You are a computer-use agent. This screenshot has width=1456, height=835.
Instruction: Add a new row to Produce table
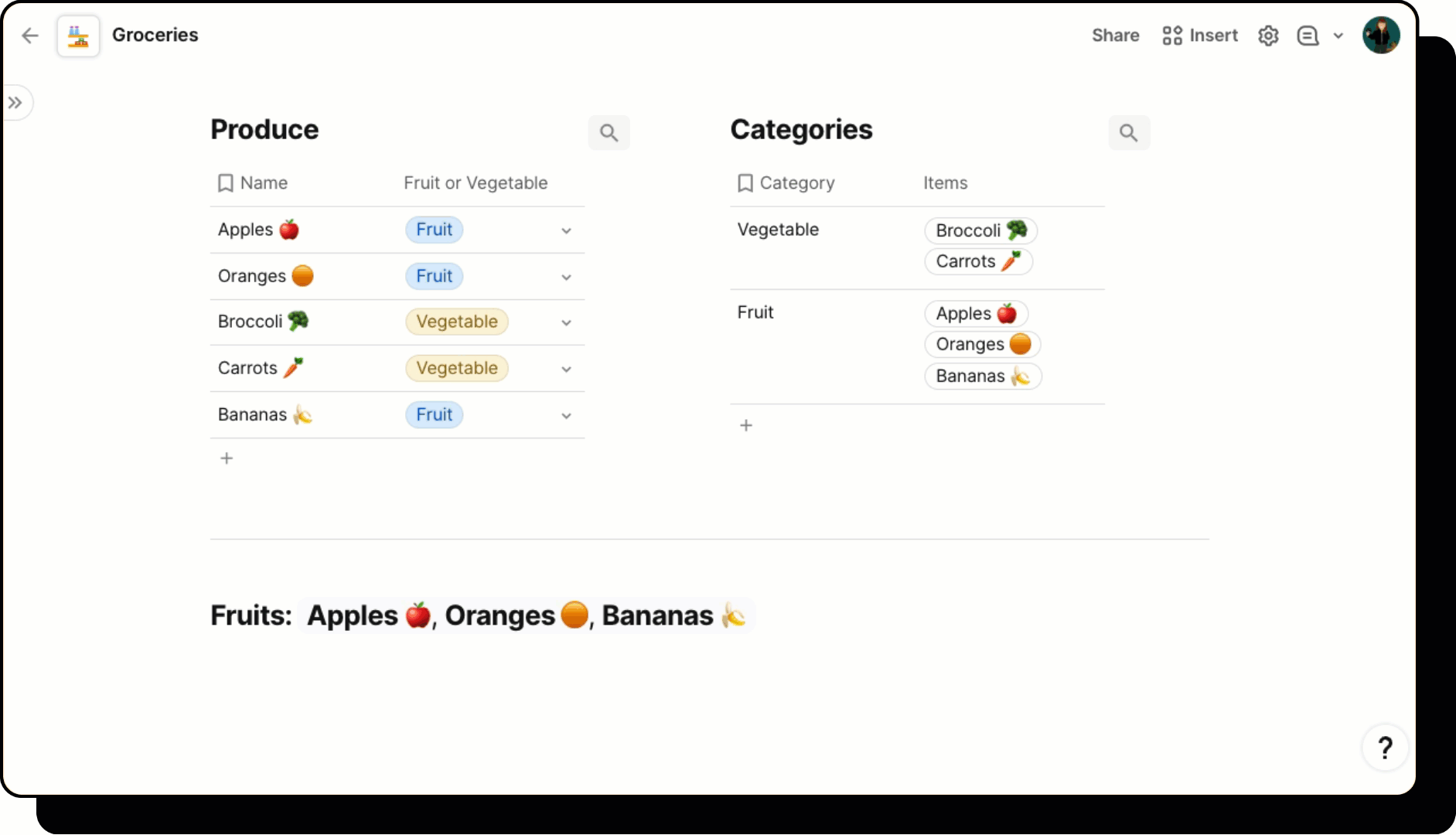pyautogui.click(x=227, y=458)
